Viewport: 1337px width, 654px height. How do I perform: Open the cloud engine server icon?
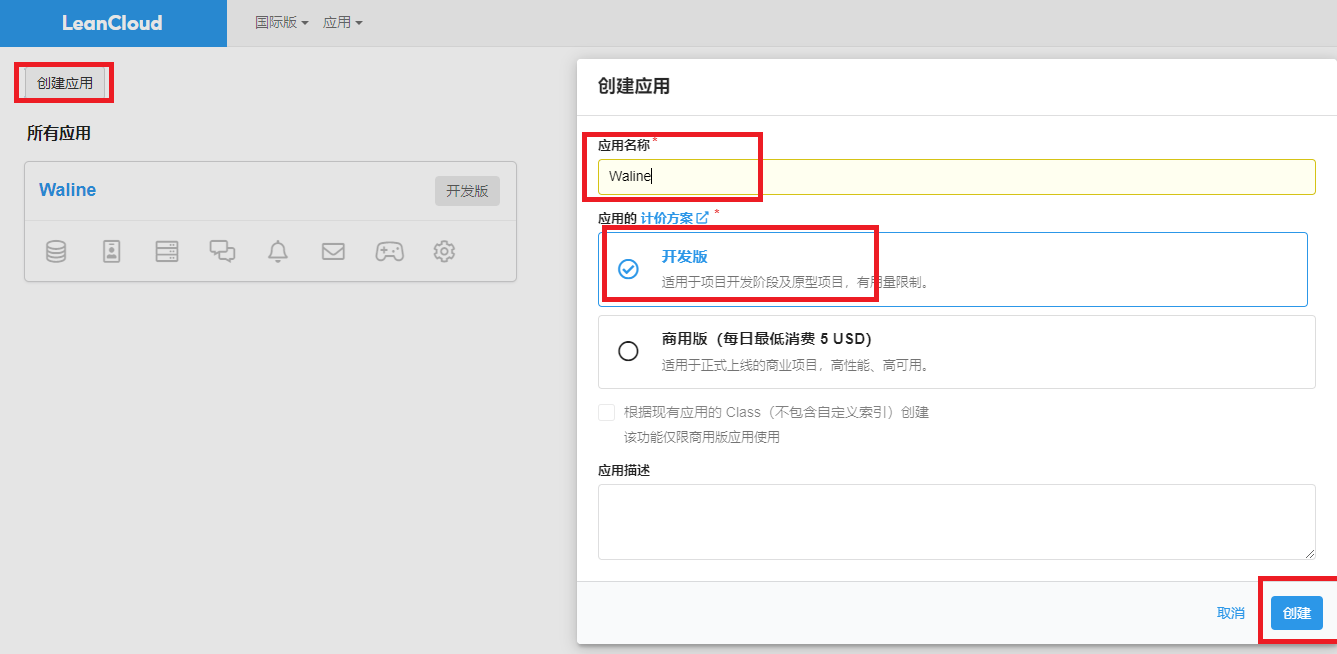(167, 251)
